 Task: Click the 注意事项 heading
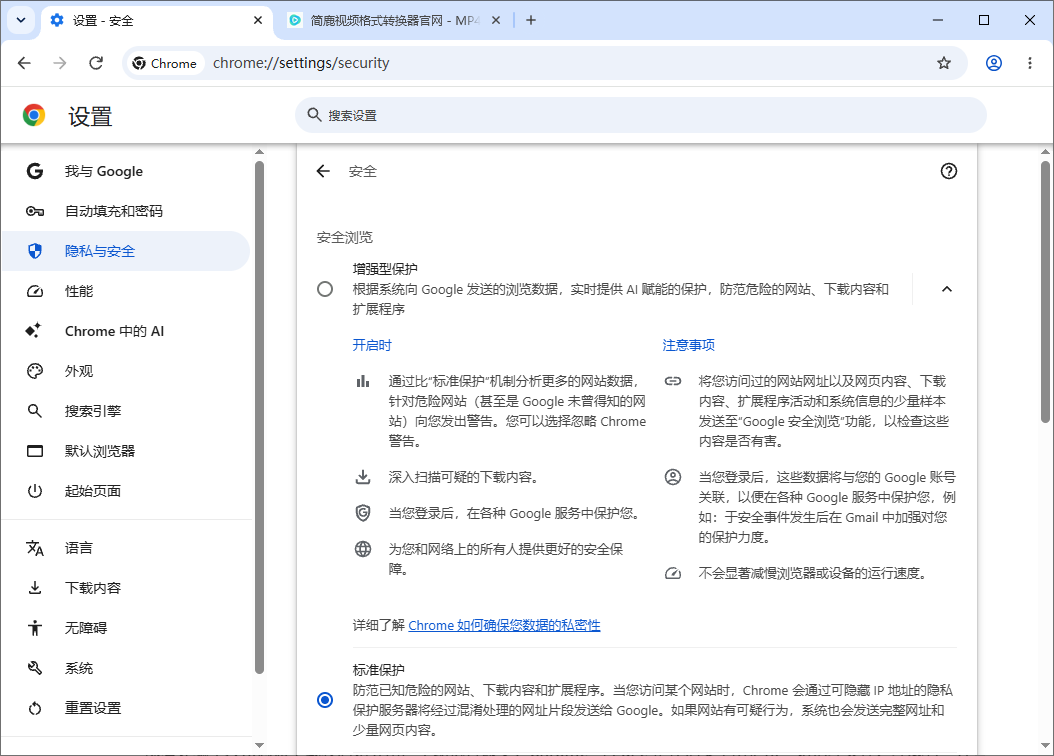pyautogui.click(x=688, y=345)
